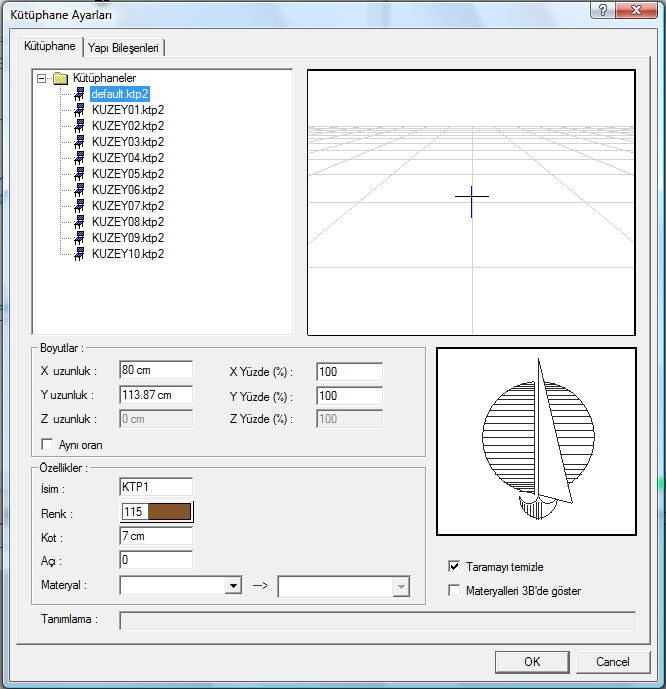
Task: Click the chair icon beside KUZEY09.ktp2
Action: (x=80, y=238)
